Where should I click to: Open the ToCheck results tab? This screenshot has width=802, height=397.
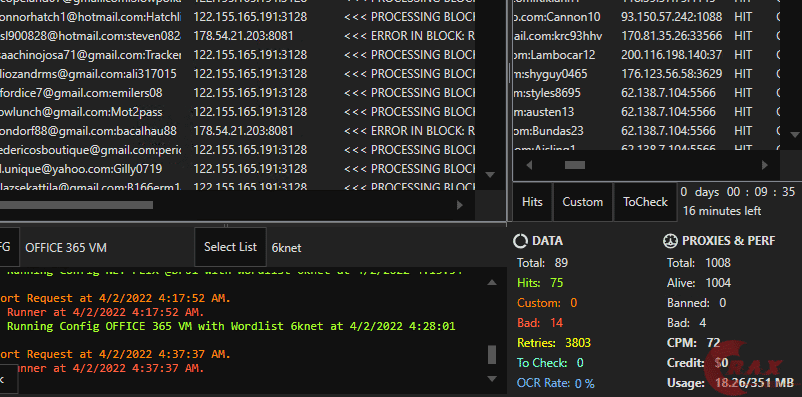click(x=645, y=202)
